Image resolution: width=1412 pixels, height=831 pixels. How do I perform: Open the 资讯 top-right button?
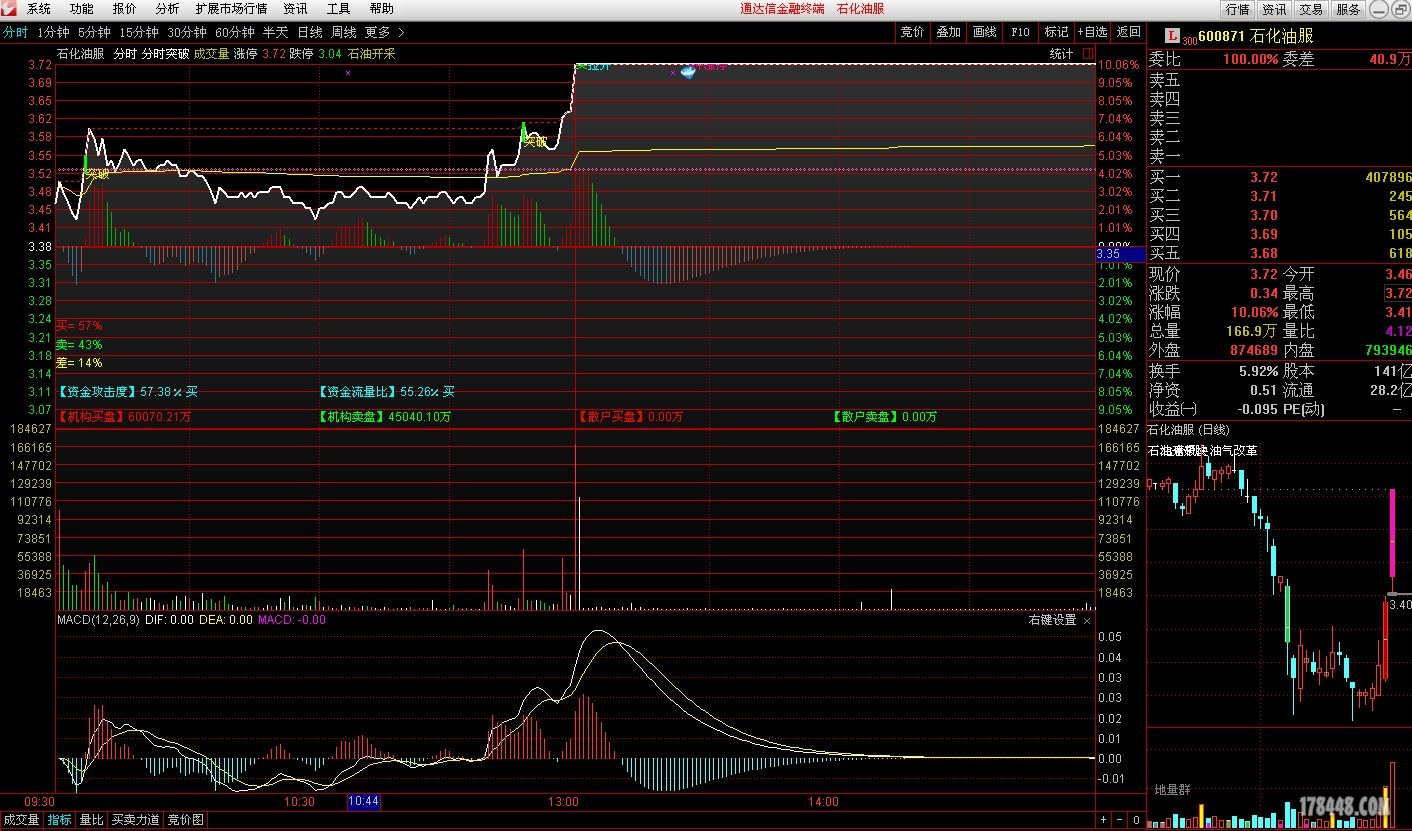pos(1274,9)
